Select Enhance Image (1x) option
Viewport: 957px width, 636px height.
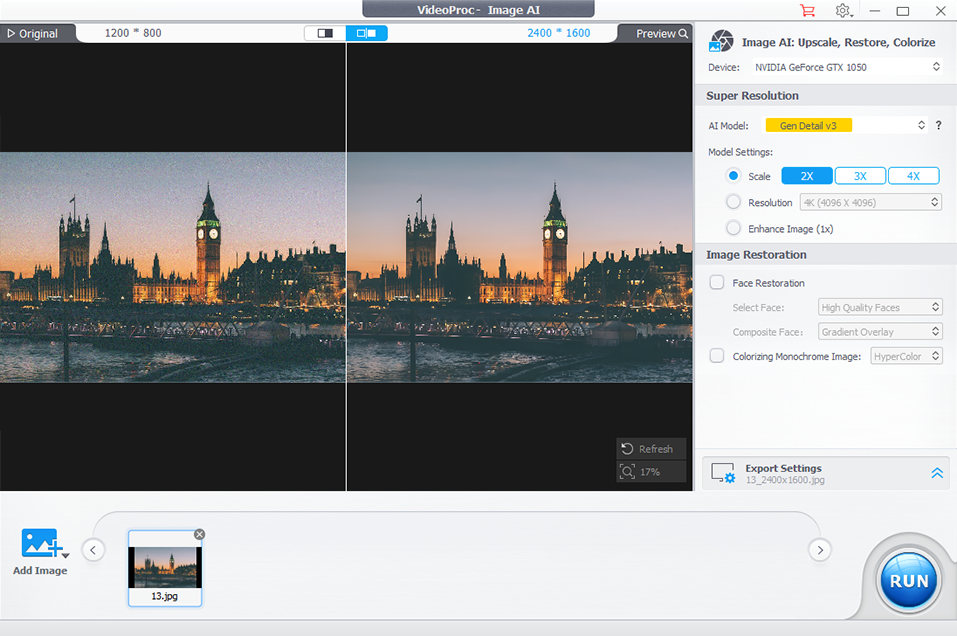pyautogui.click(x=733, y=228)
